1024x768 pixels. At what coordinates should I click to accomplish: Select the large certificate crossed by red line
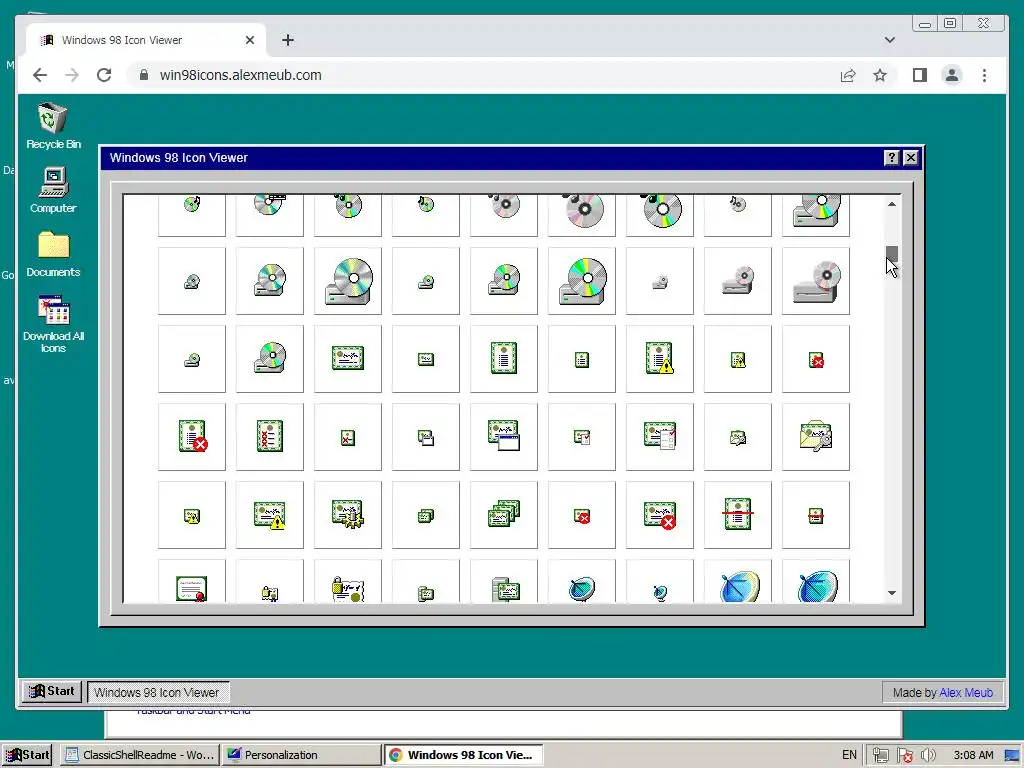click(738, 515)
